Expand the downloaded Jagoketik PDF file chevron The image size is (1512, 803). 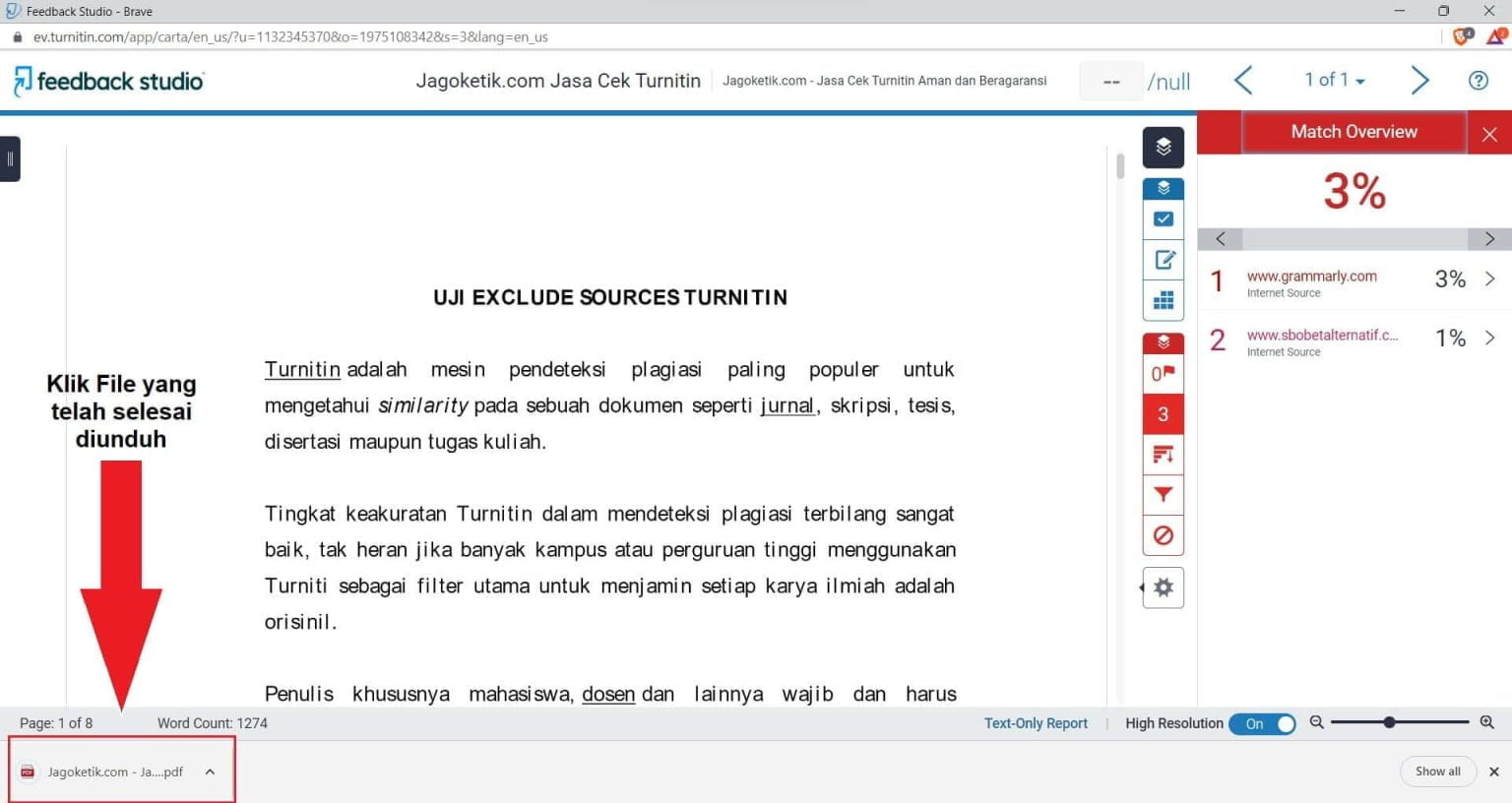(x=209, y=772)
